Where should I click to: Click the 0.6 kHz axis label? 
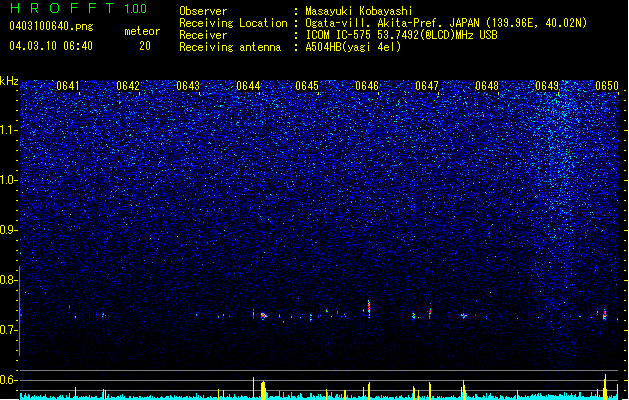coord(8,380)
